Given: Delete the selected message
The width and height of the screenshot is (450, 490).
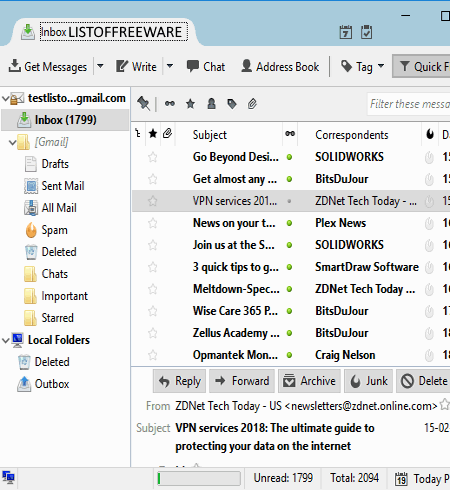Looking at the screenshot, I should [x=423, y=381].
